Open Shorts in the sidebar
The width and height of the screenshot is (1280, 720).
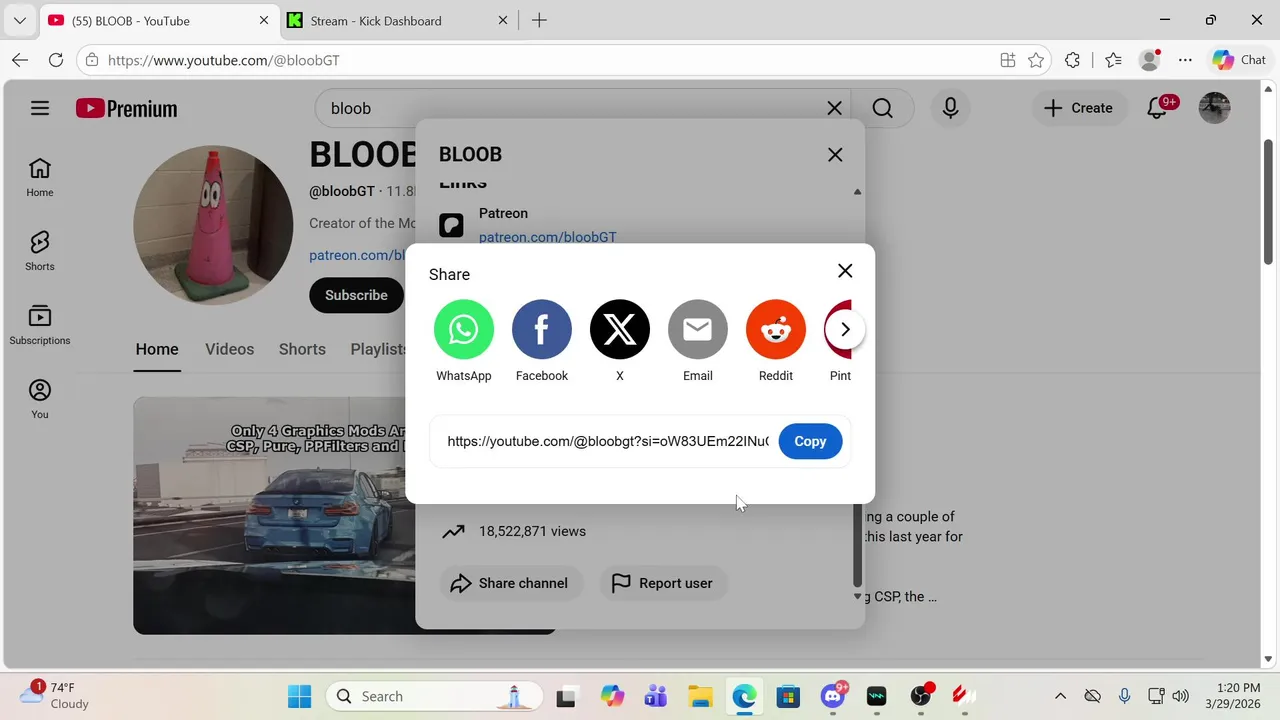(40, 251)
